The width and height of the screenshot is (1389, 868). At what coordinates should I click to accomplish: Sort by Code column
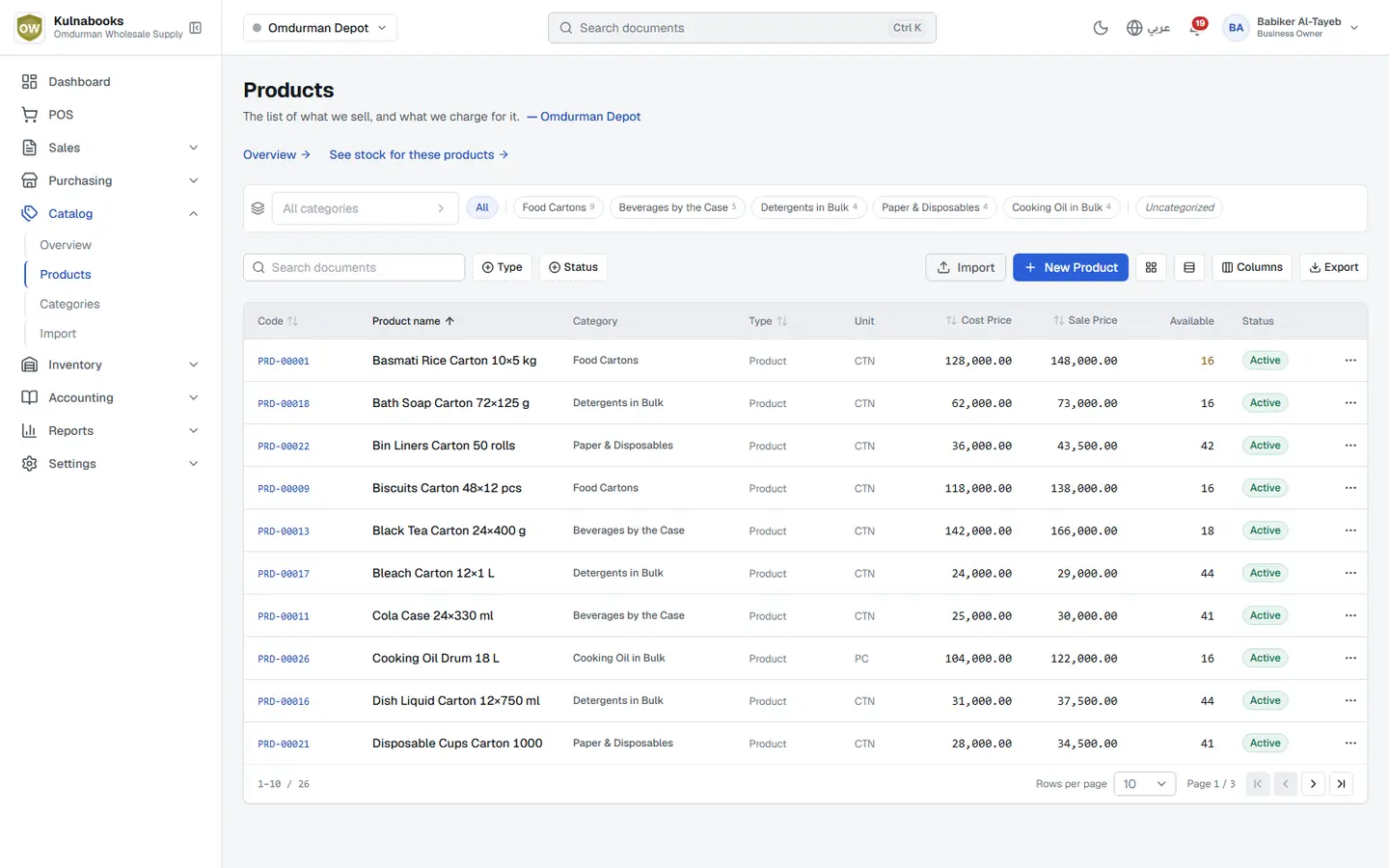point(278,321)
